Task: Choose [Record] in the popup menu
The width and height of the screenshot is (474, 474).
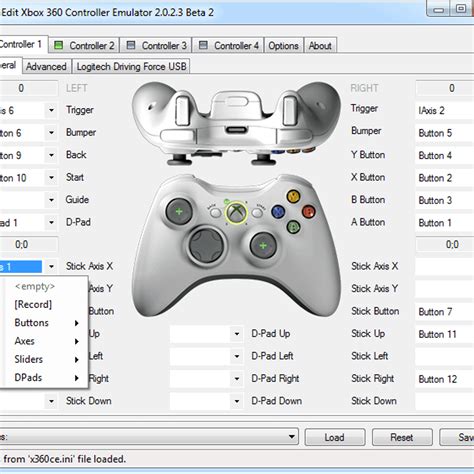Action: point(33,304)
